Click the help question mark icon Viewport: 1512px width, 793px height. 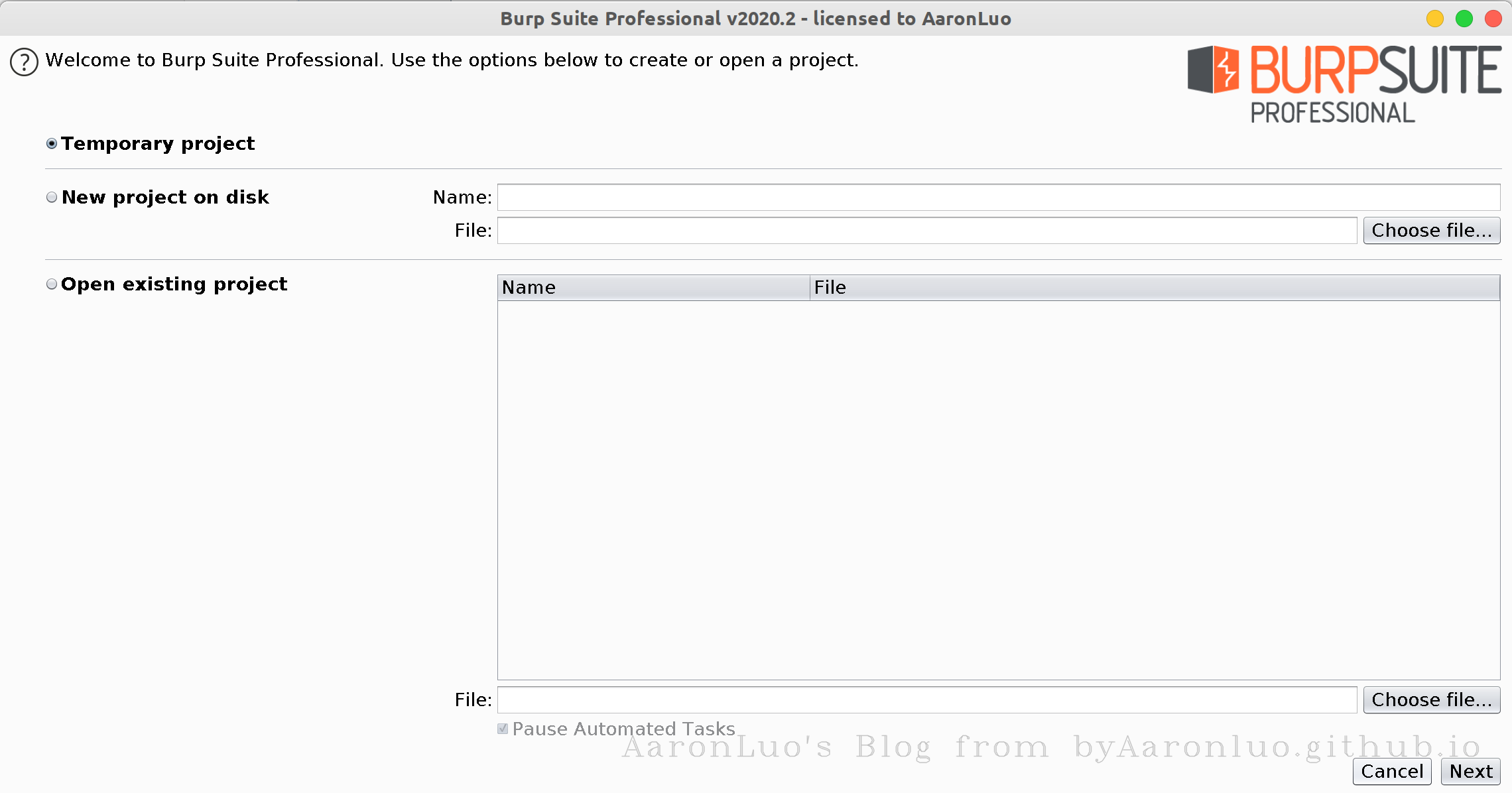coord(24,62)
